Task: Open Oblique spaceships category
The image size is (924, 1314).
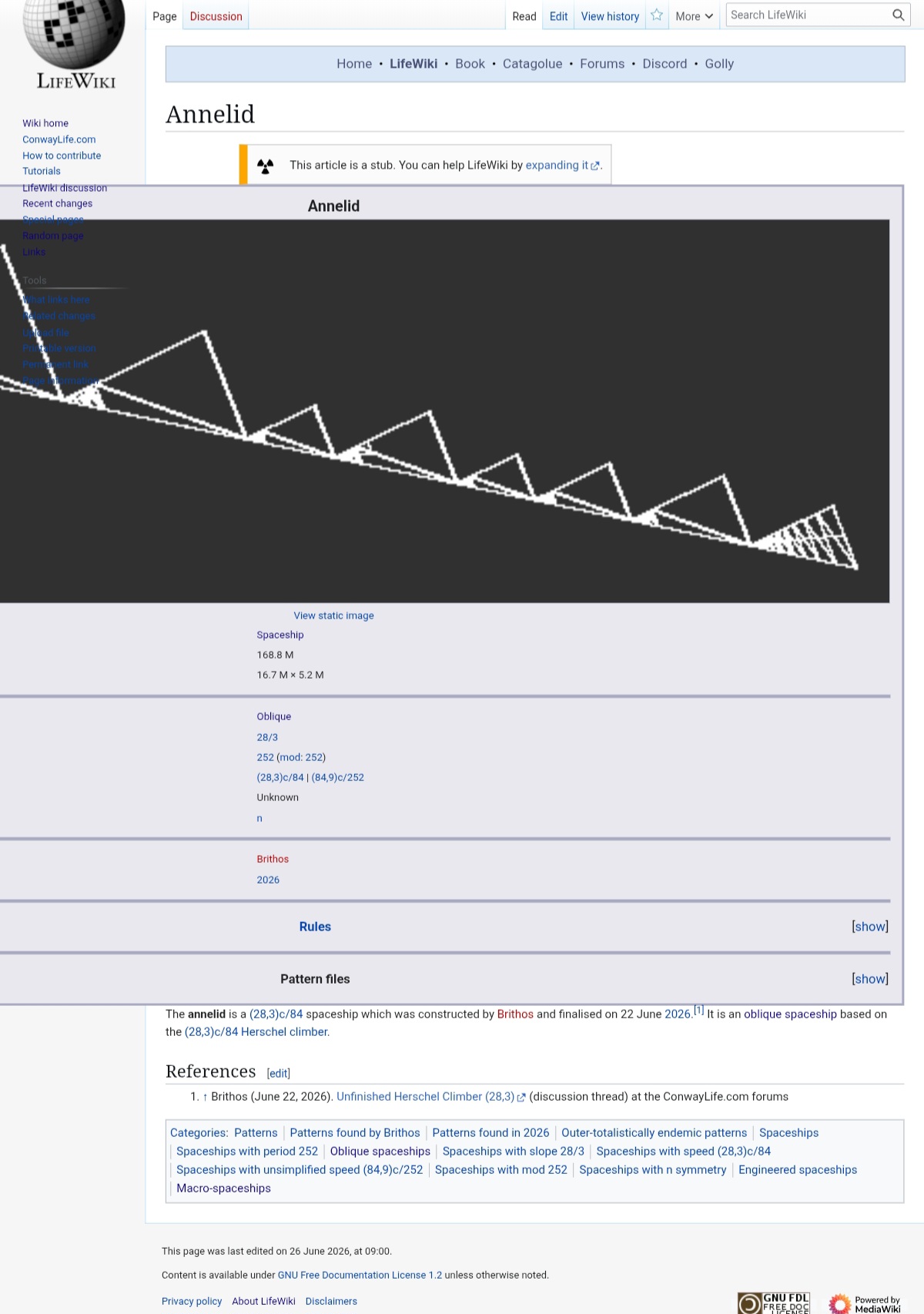Action: [380, 1151]
